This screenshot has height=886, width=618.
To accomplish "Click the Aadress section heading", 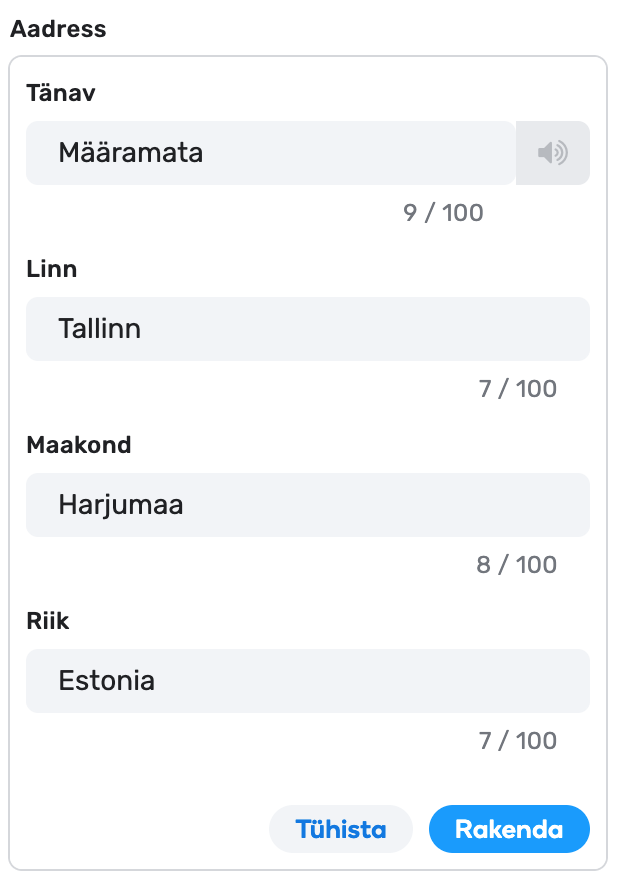I will [x=58, y=28].
